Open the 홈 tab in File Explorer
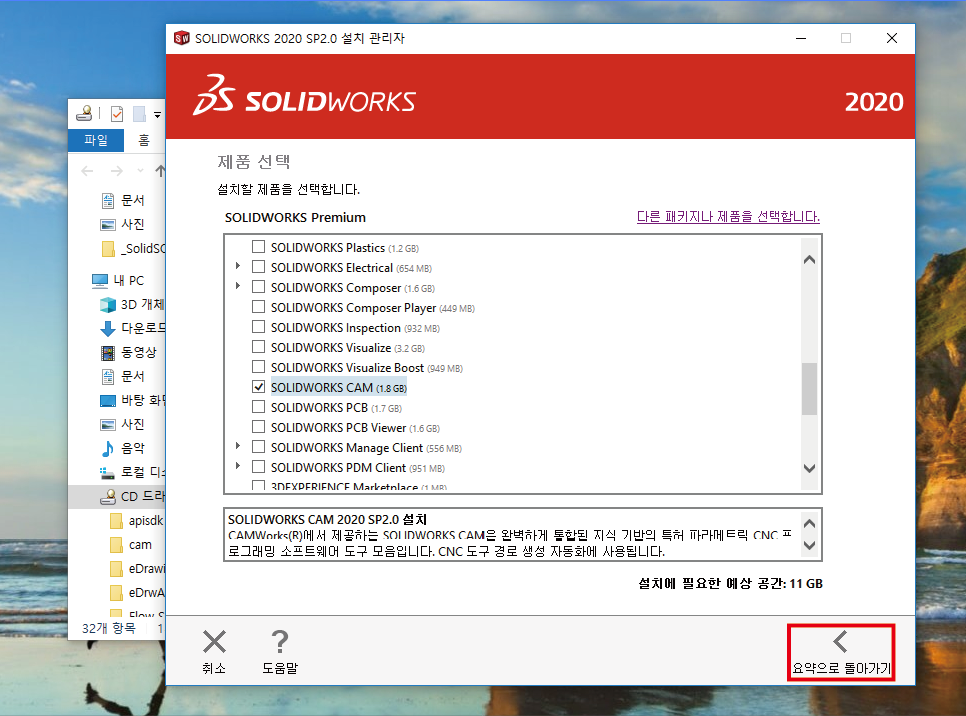Image resolution: width=966 pixels, height=716 pixels. click(x=144, y=140)
